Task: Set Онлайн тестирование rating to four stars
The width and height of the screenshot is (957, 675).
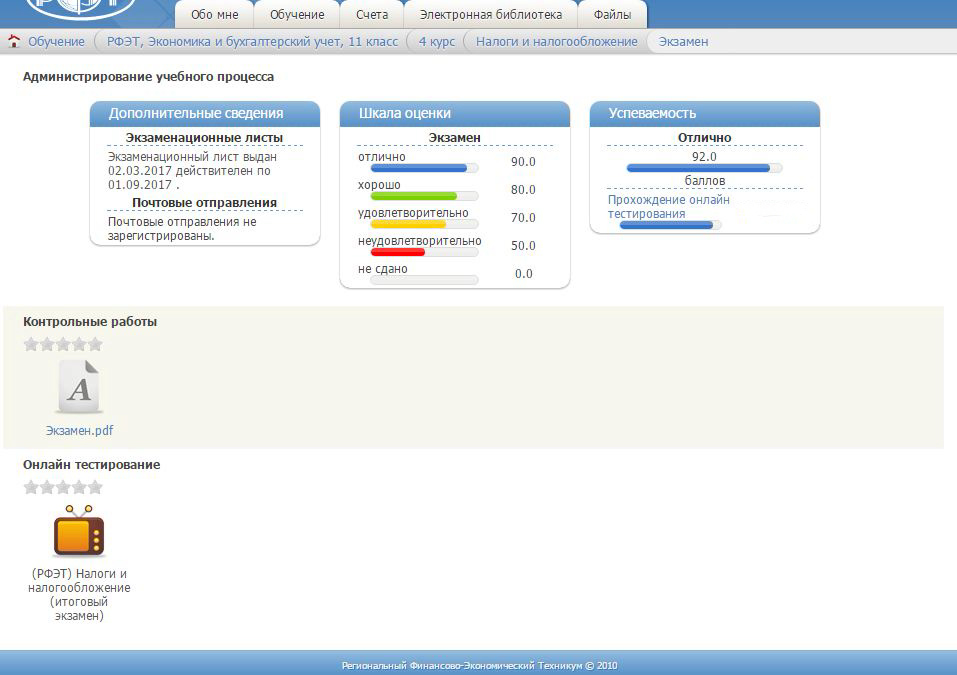Action: (x=80, y=488)
